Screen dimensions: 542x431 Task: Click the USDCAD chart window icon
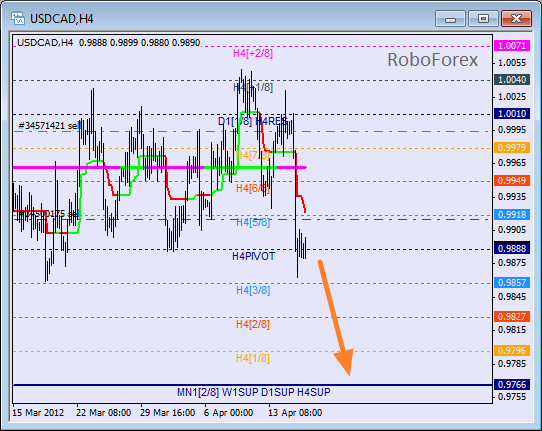pos(18,18)
